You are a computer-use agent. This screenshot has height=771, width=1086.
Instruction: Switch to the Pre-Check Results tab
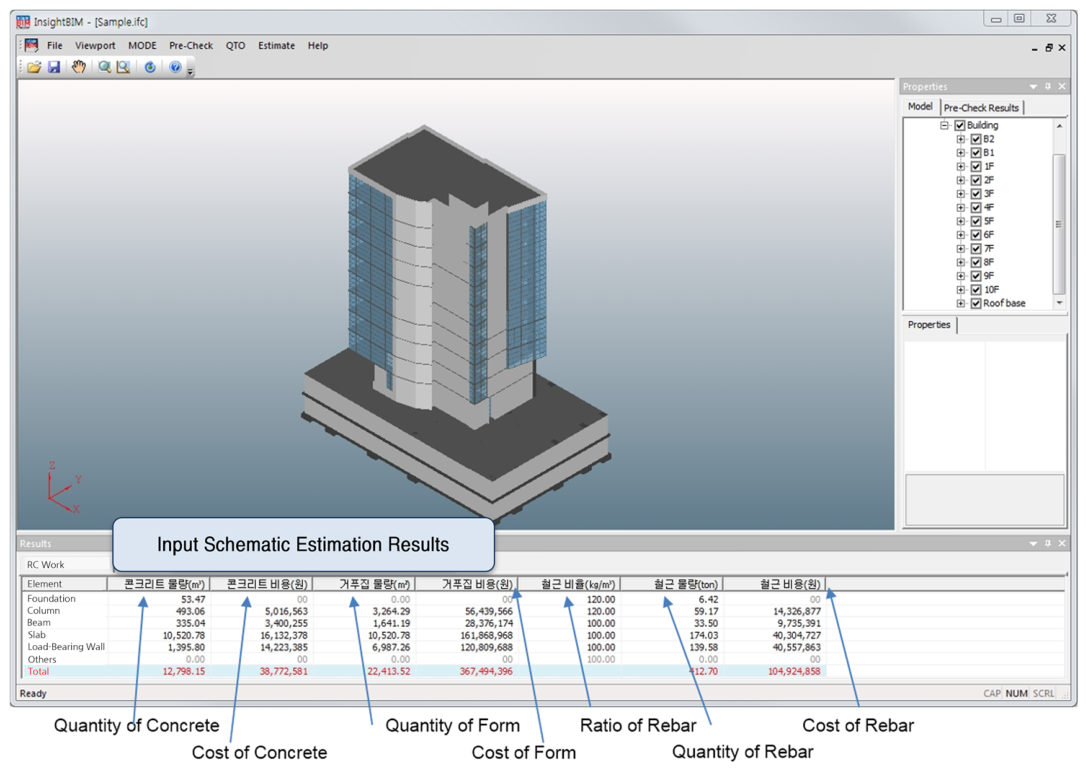981,108
